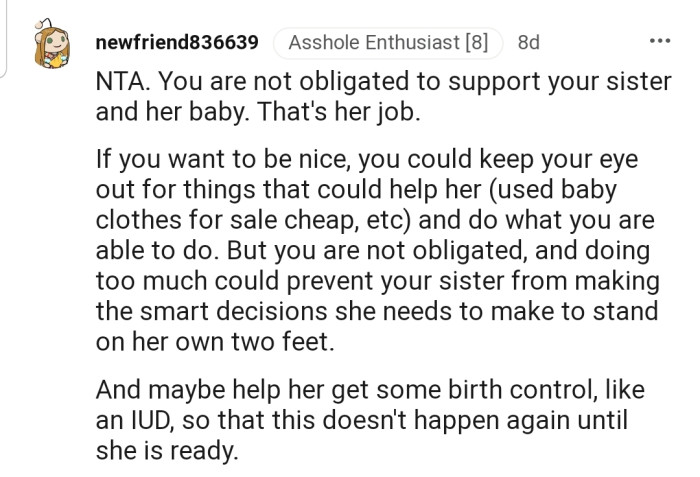
Task: Click the 8d comment timestamp
Action: coord(529,43)
